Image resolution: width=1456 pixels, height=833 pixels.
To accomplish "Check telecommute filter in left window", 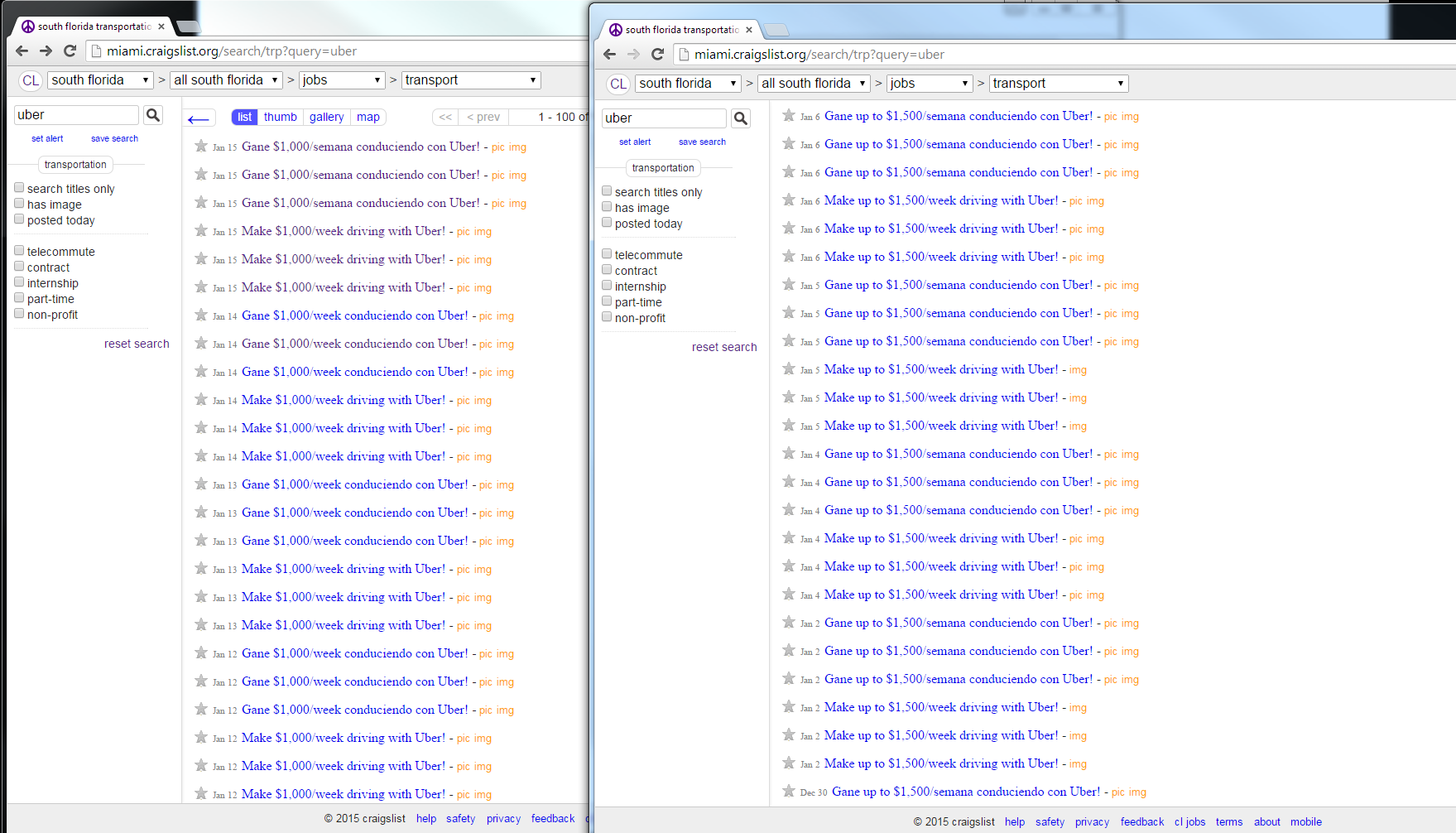I will click(19, 251).
